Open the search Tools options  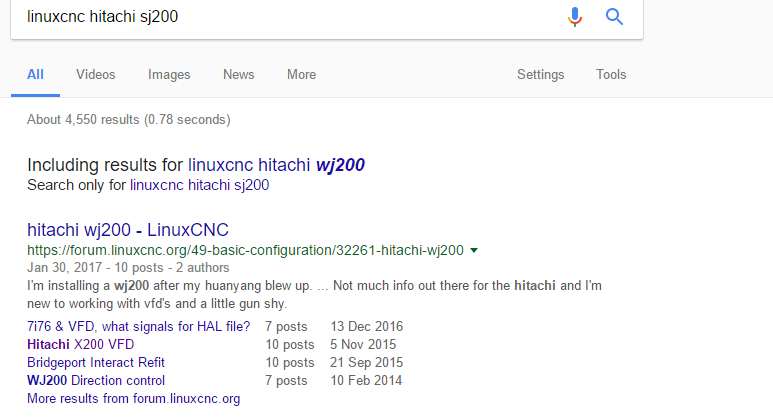[x=611, y=75]
